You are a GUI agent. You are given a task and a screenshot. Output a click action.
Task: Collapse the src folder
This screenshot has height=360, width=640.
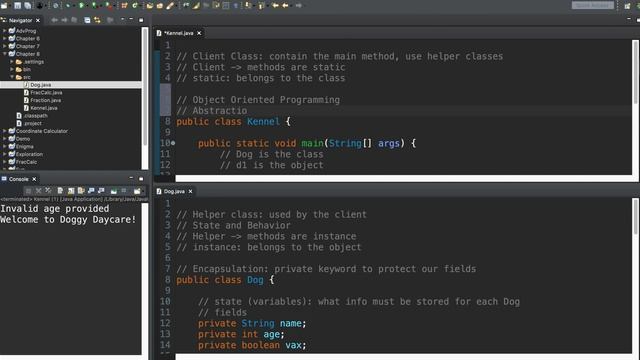pyautogui.click(x=12, y=77)
